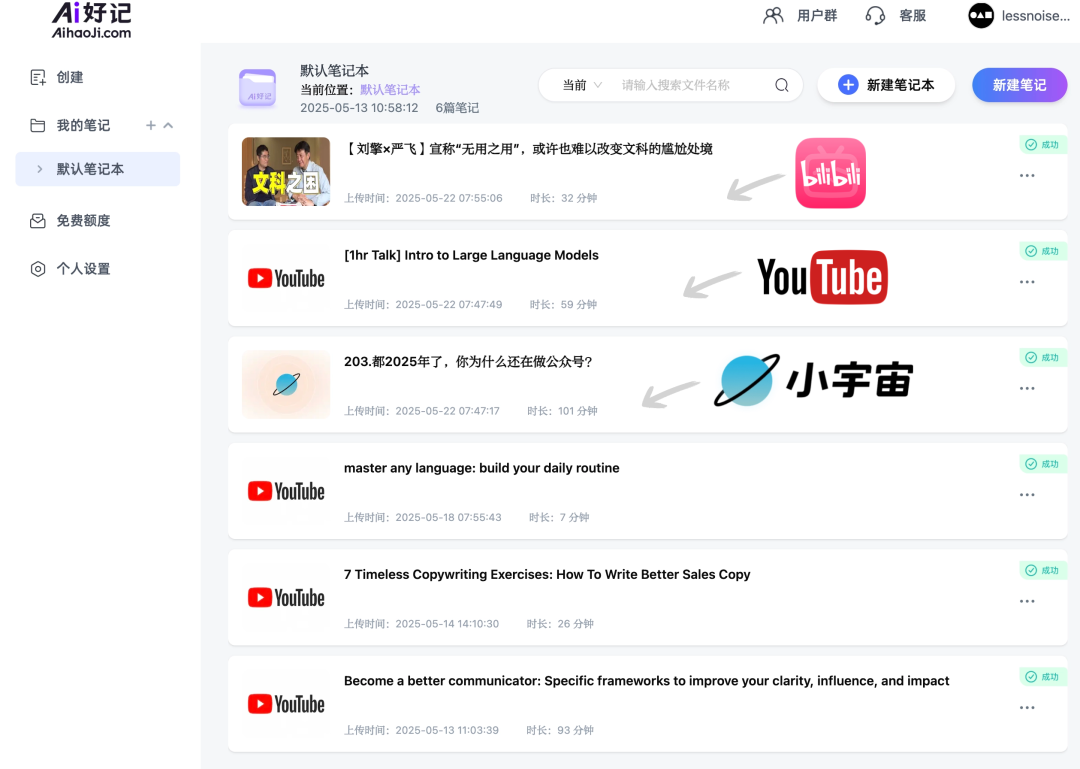Open the 用户群 label in top bar
This screenshot has height=769, width=1080.
(817, 16)
